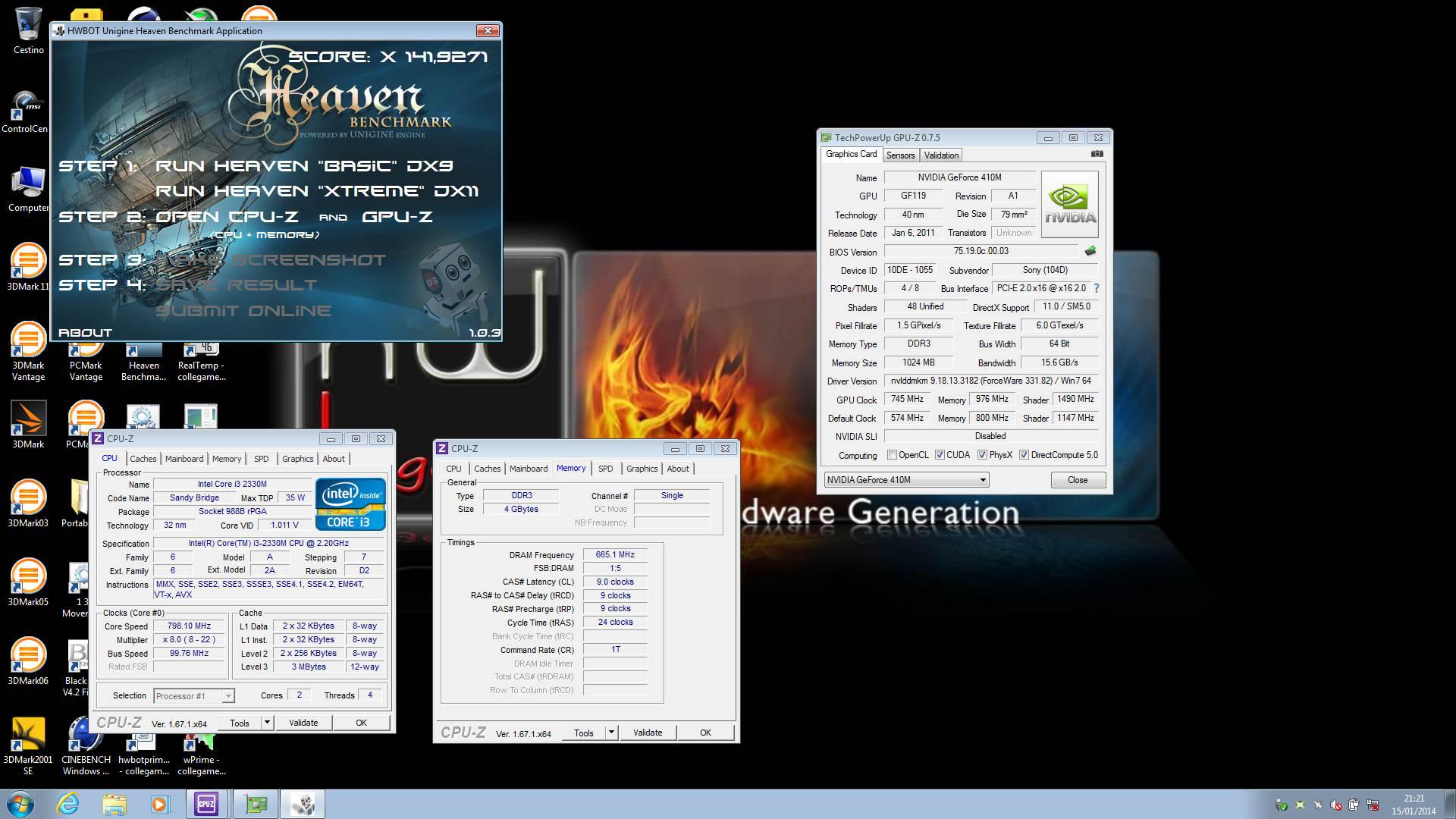Screen dimensions: 1456x819
Task: Open the MSI ControlCenter desktop shortcut
Action: pyautogui.click(x=25, y=111)
